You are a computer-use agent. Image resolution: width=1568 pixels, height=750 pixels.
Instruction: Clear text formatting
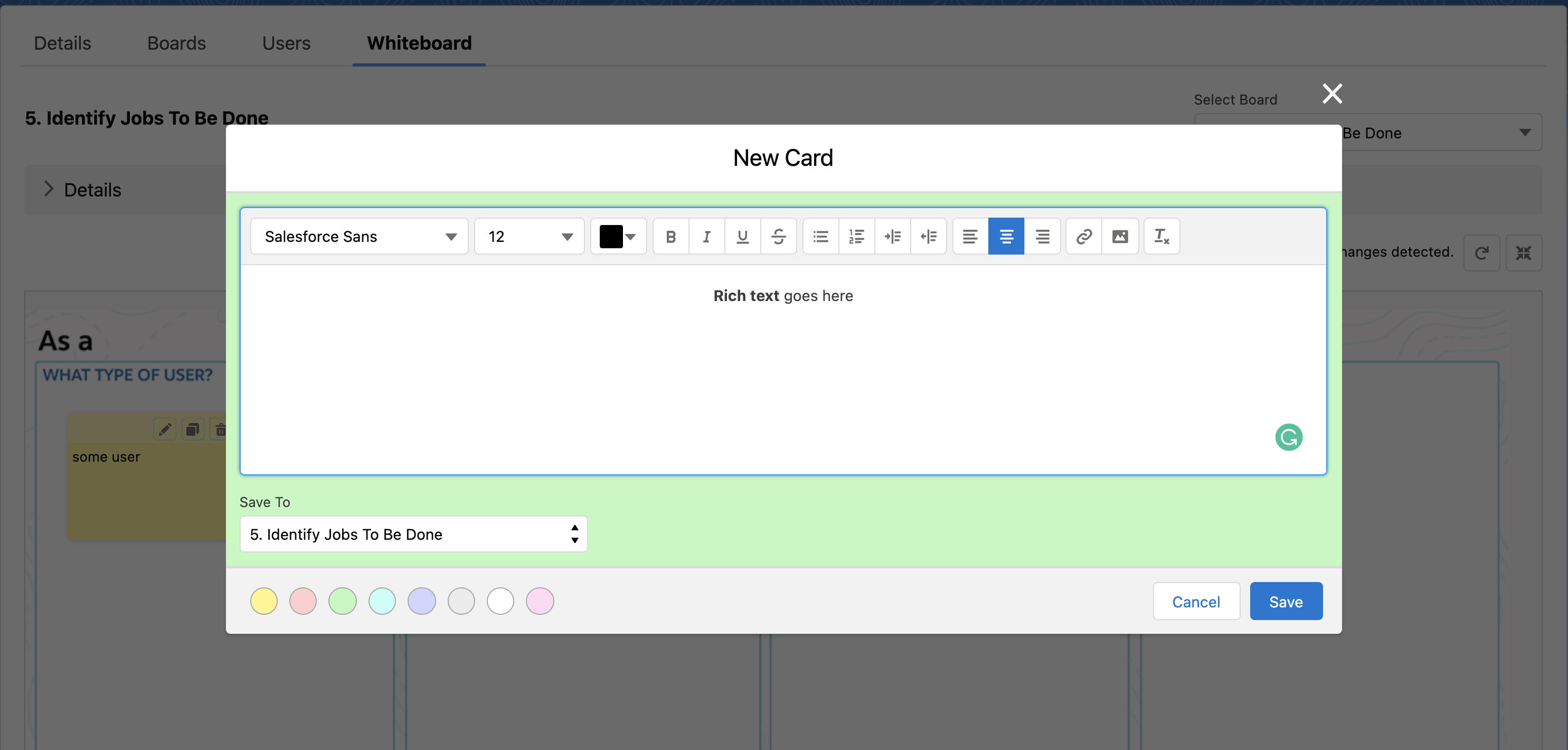[1161, 236]
